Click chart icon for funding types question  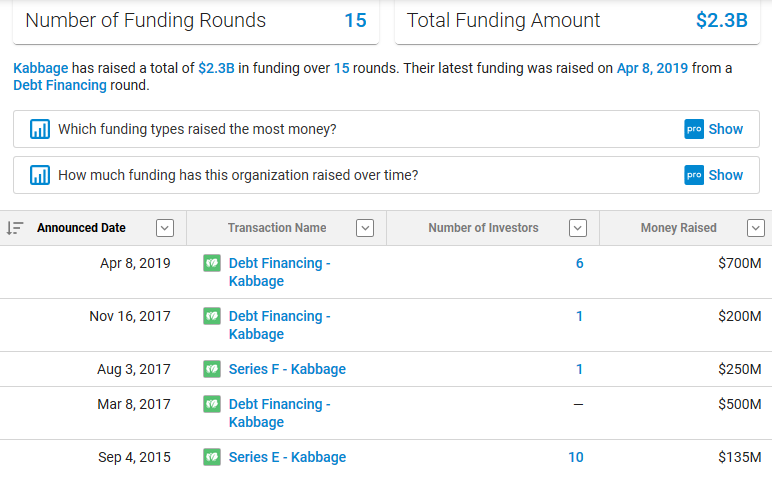click(x=40, y=129)
